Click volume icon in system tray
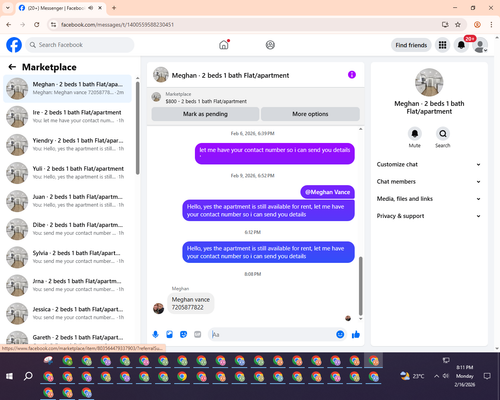The width and height of the screenshot is (500, 400). [446, 376]
